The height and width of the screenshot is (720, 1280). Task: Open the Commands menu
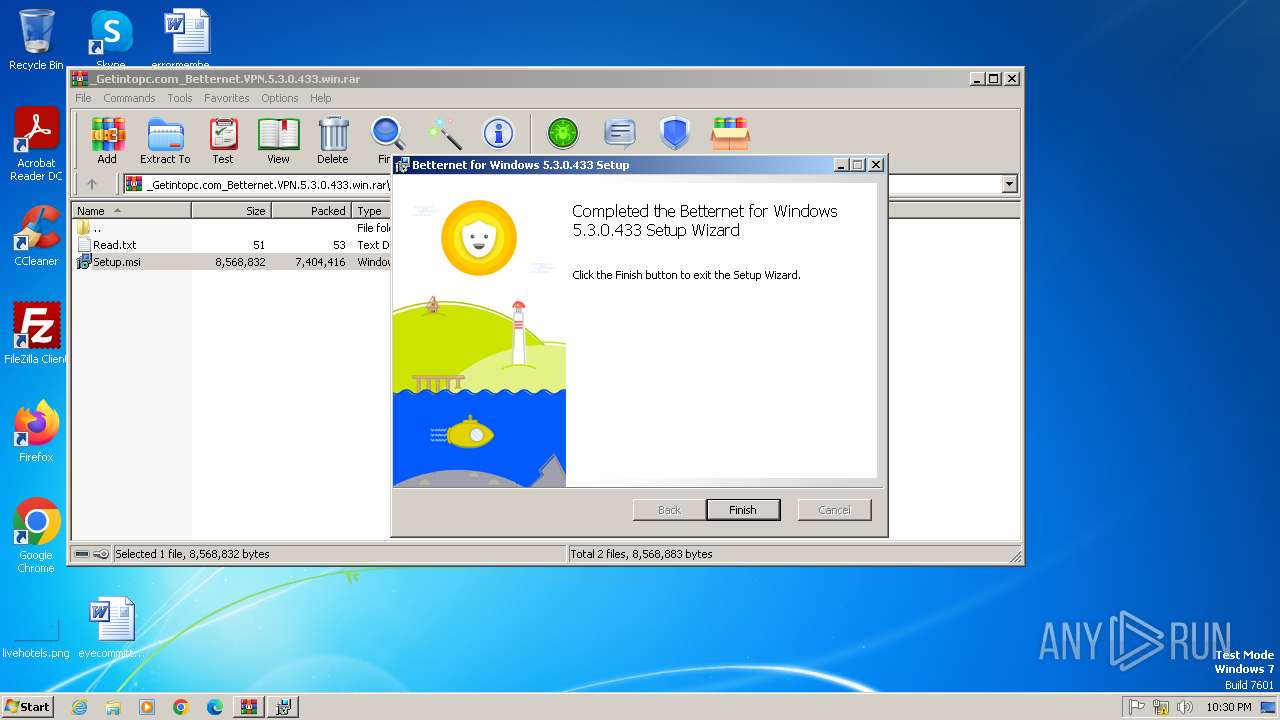coord(129,98)
